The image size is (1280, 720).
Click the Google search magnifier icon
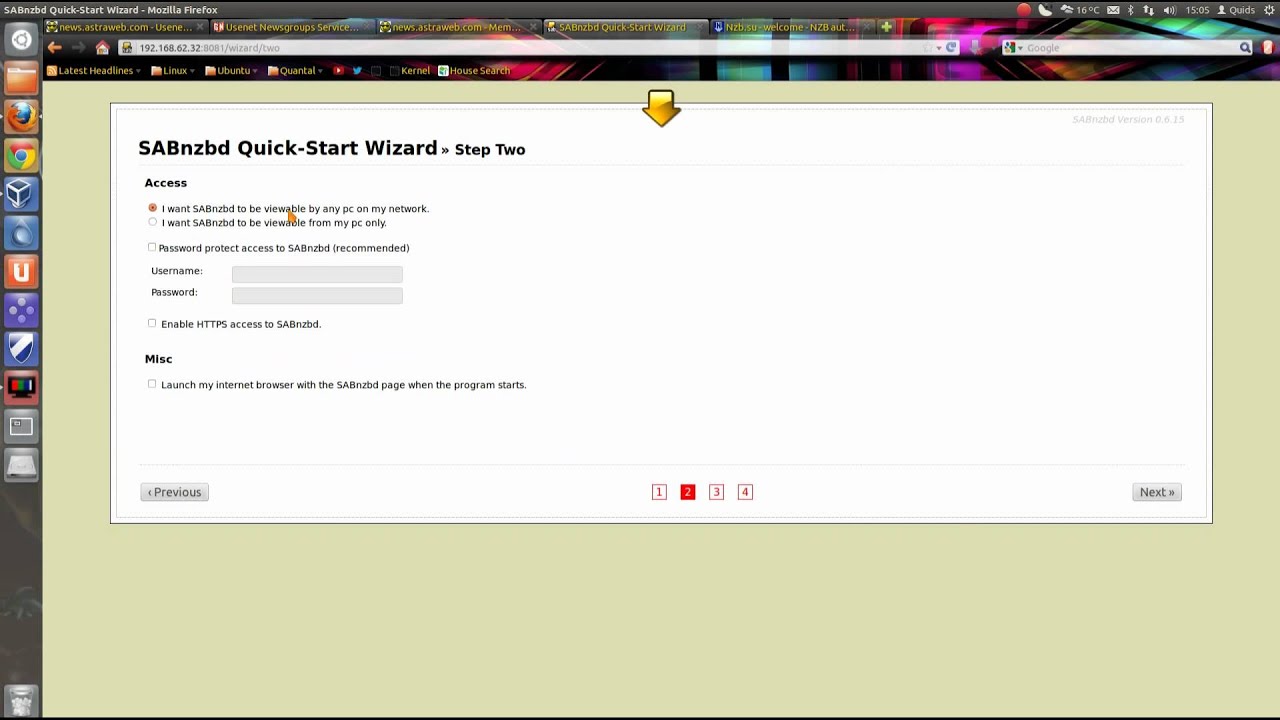coord(1245,48)
